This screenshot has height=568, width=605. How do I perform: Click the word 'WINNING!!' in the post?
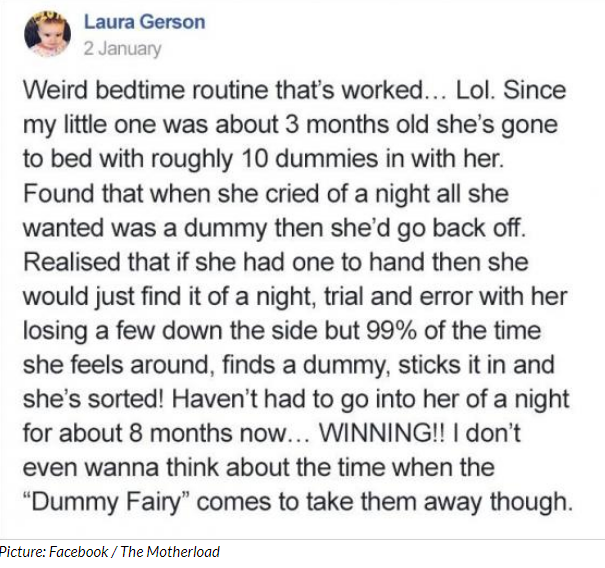click(381, 433)
